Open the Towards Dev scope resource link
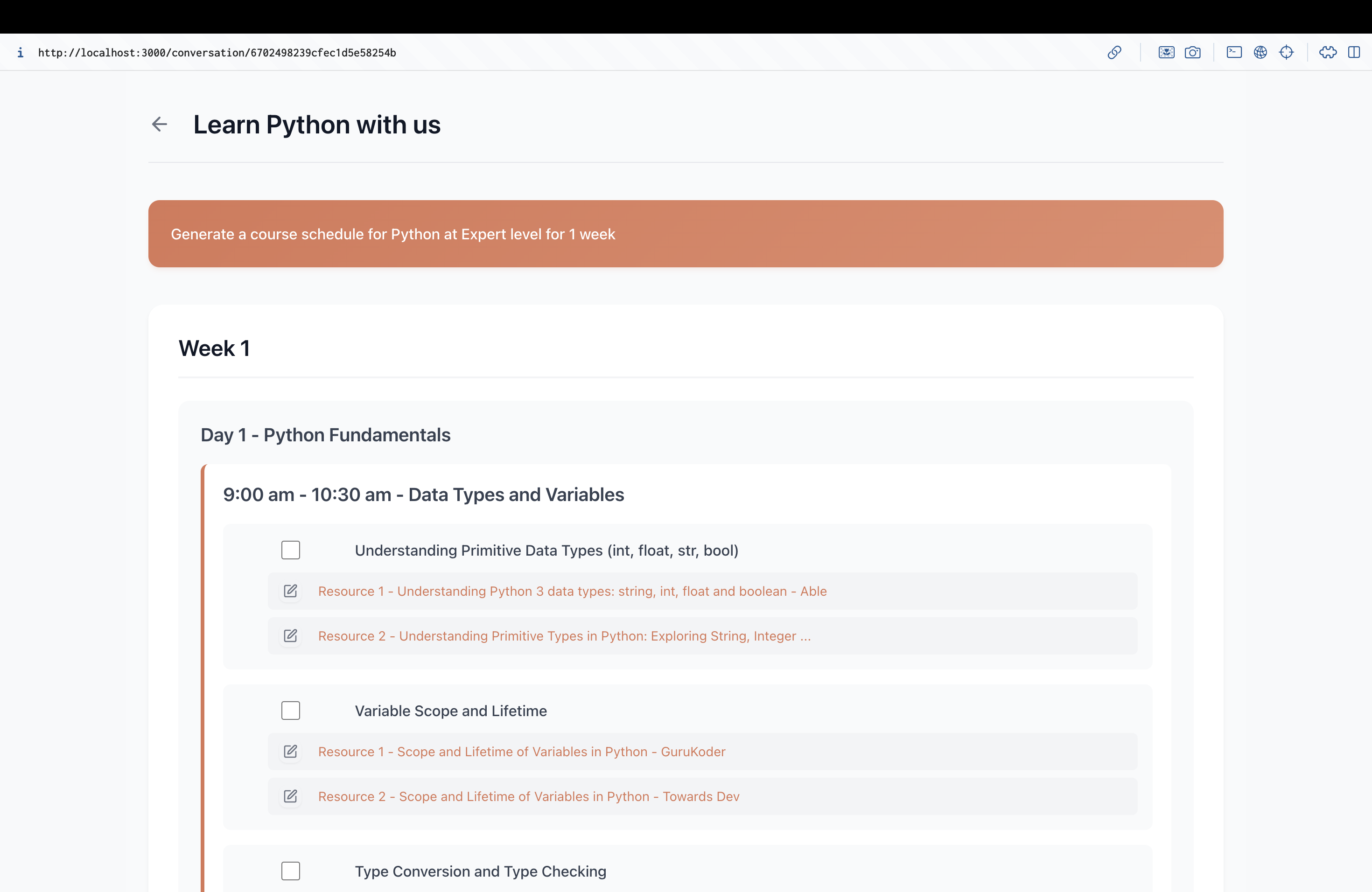 click(x=528, y=796)
